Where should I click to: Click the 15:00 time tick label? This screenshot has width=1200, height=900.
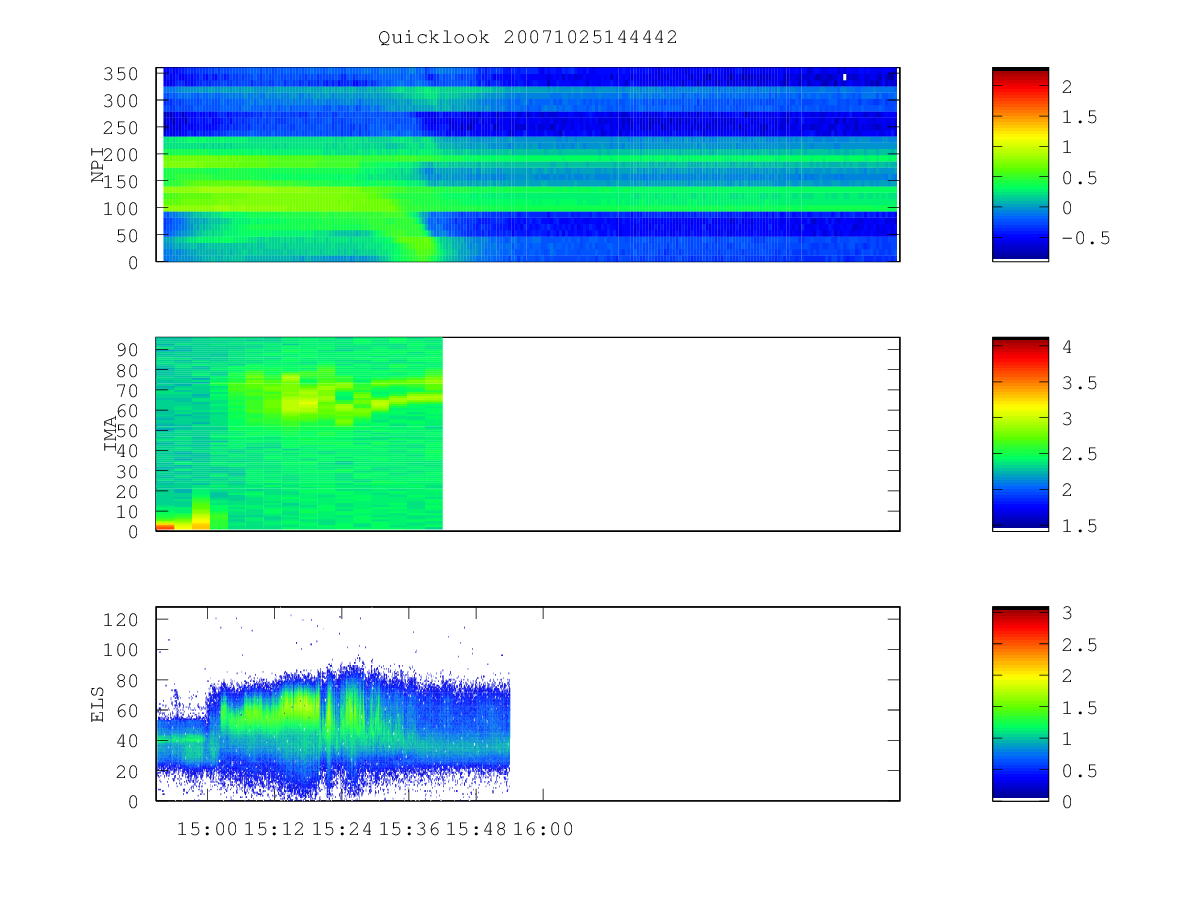(x=208, y=829)
